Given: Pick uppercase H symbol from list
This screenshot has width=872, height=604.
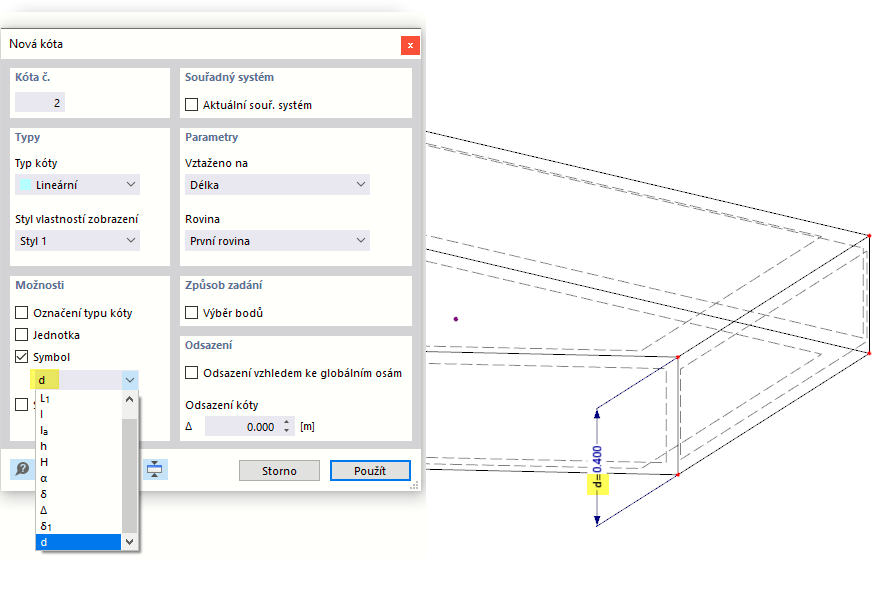Looking at the screenshot, I should [x=78, y=462].
